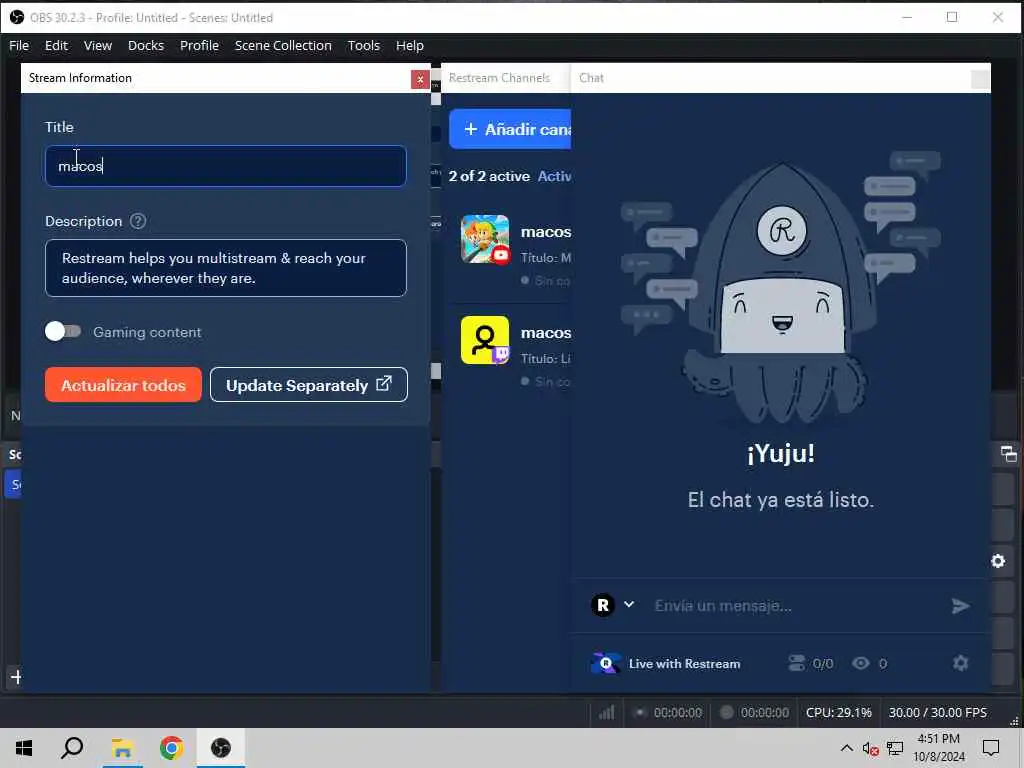Switch to the Chat tab
Screen dimensions: 1024x768
591,78
